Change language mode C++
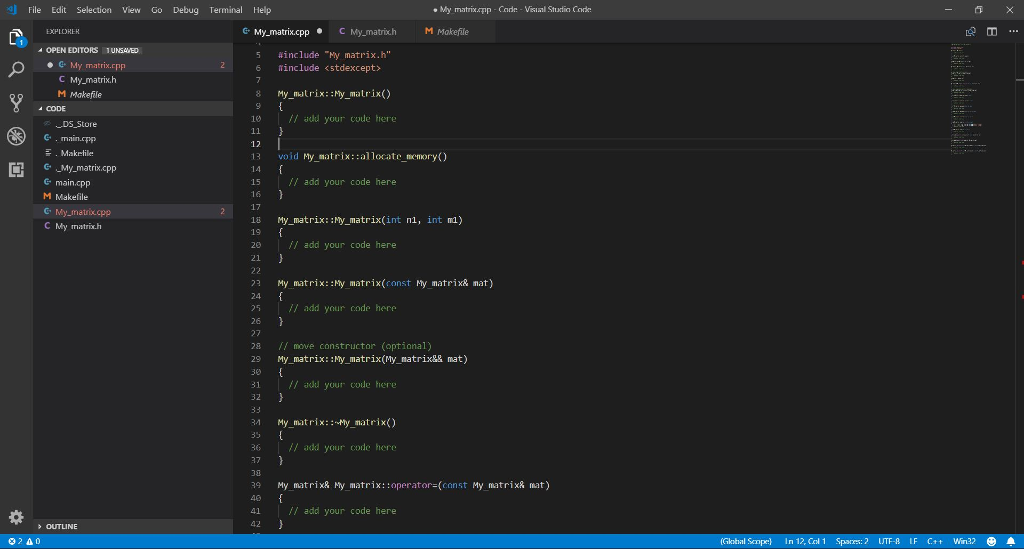Screen dimensions: 1024x549 click(935, 541)
